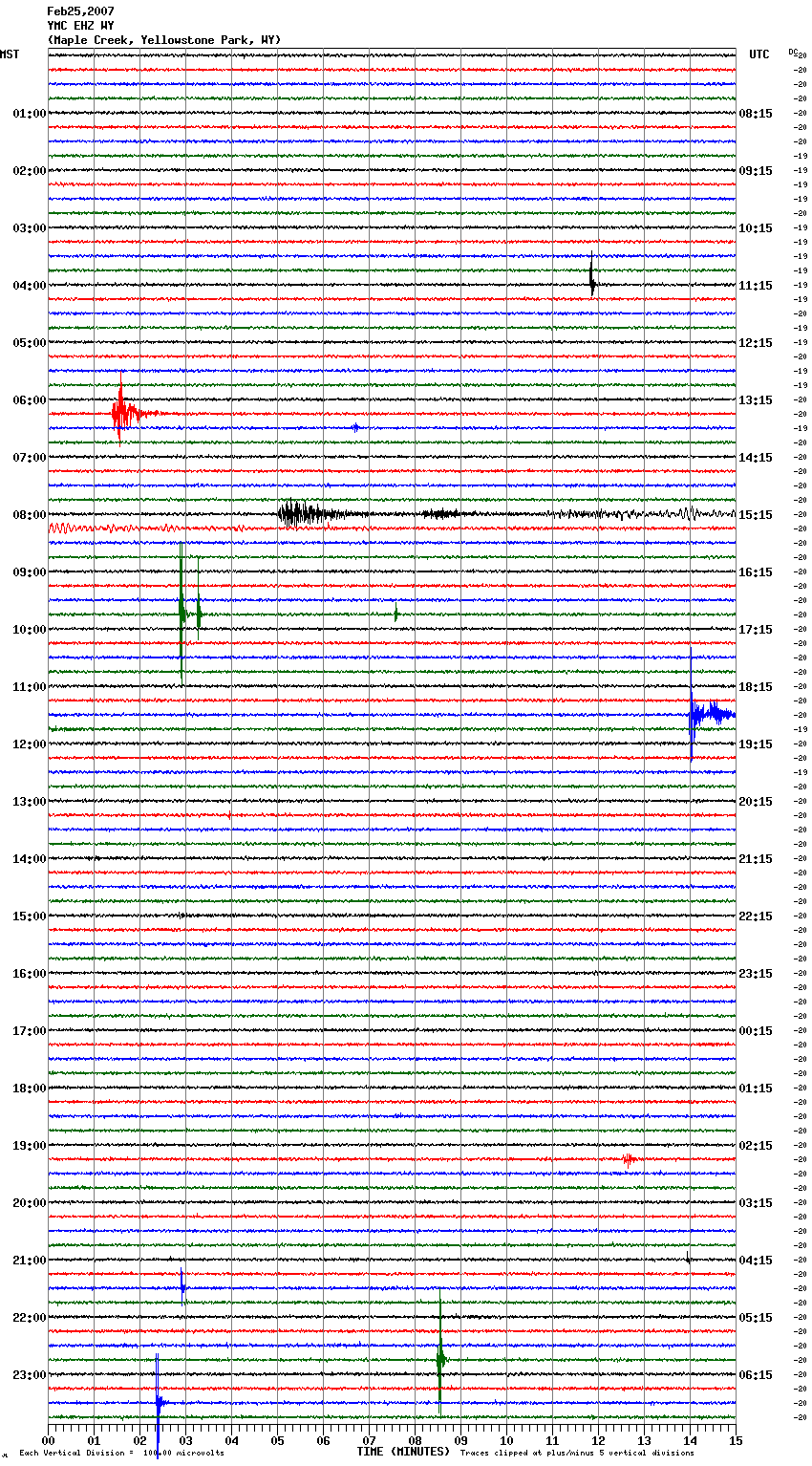This screenshot has height=1466, width=812.
Task: Click the 00:15 UTC time label
Action: [756, 1031]
